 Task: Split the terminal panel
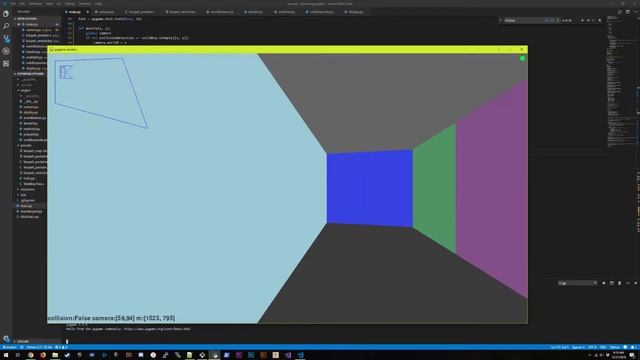click(611, 283)
